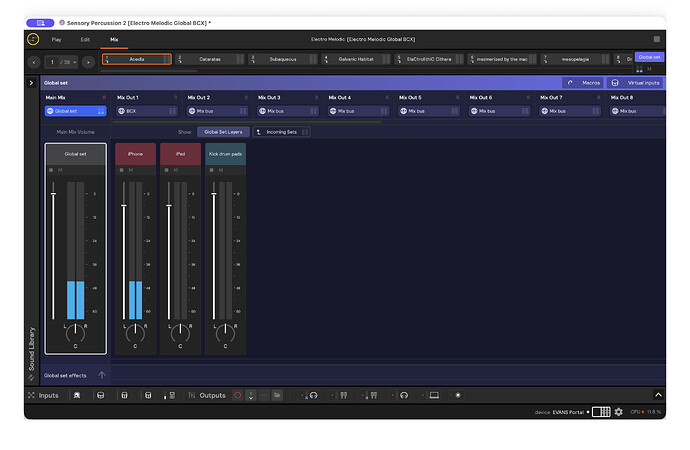Select the ElaCtrolithiC Cithara kit slot
The height and width of the screenshot is (450, 690).
pos(429,59)
